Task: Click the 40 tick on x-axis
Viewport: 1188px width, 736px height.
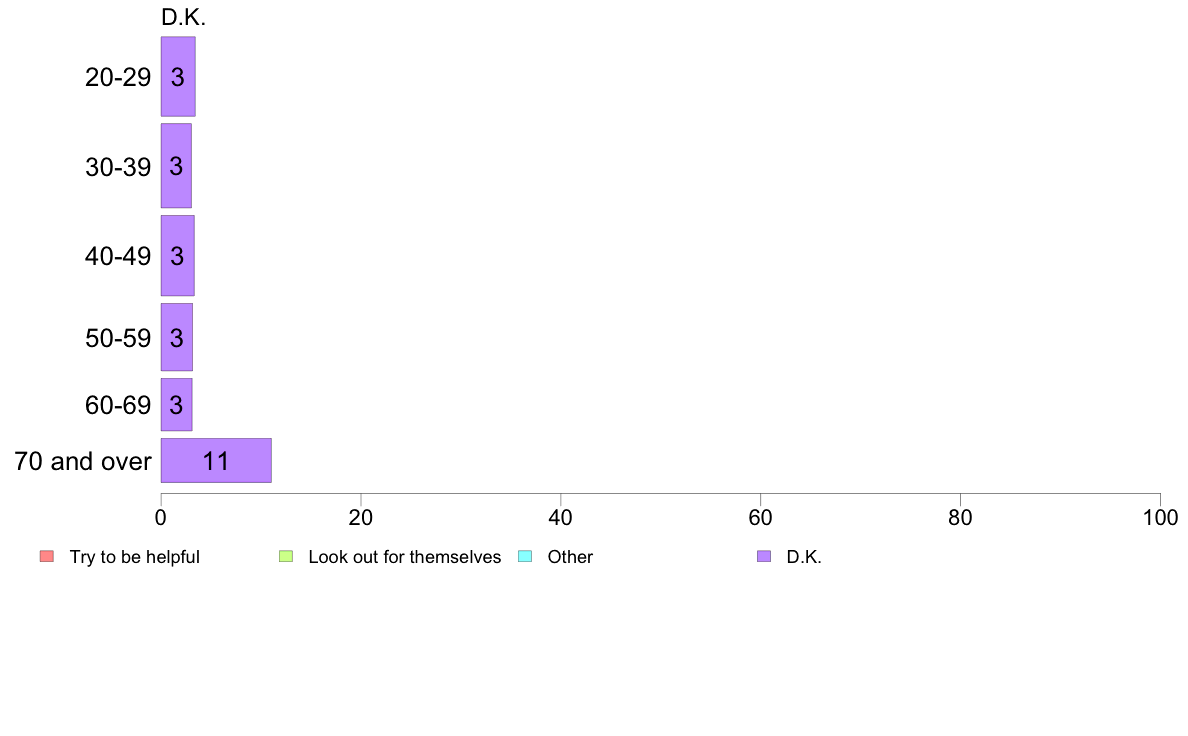Action: pos(561,518)
